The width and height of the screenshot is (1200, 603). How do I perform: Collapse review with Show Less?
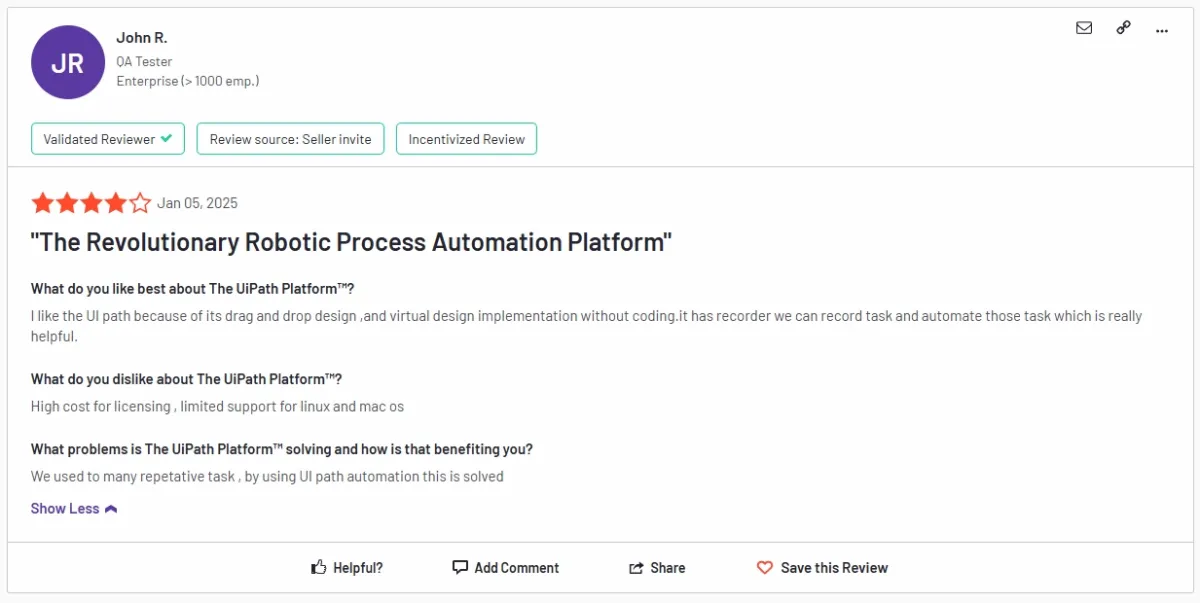pos(74,508)
